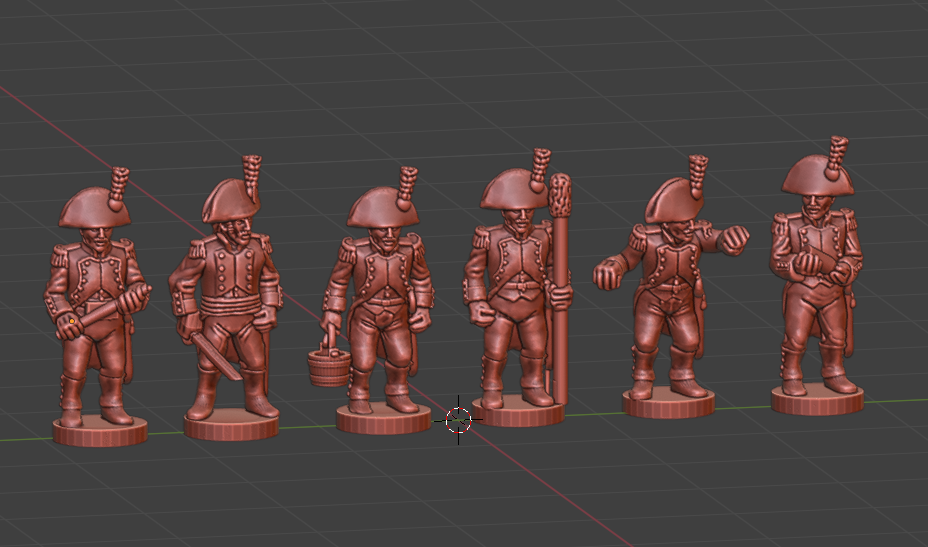Click the round base of far-right soldier
928x547 pixels.
point(817,401)
